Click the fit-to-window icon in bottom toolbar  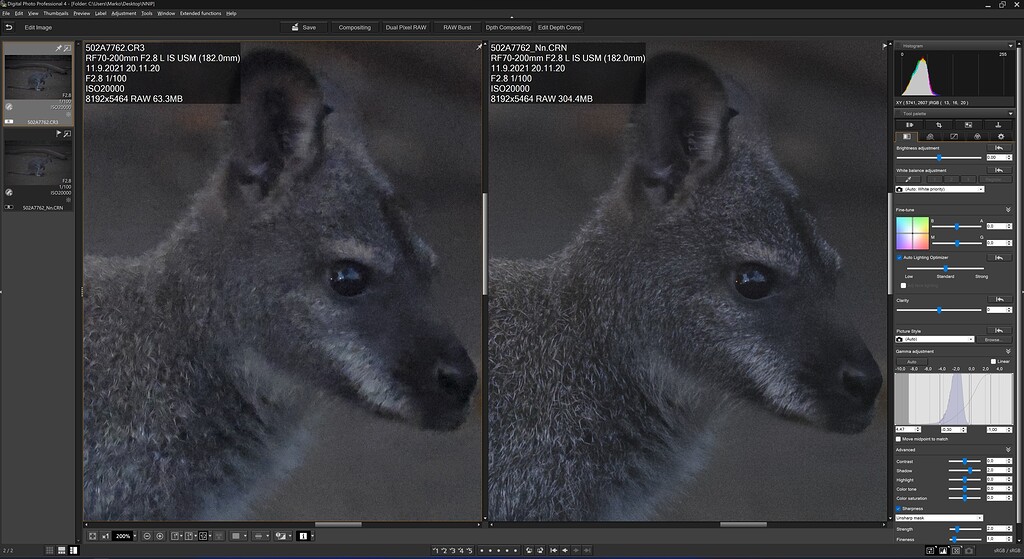coord(92,536)
